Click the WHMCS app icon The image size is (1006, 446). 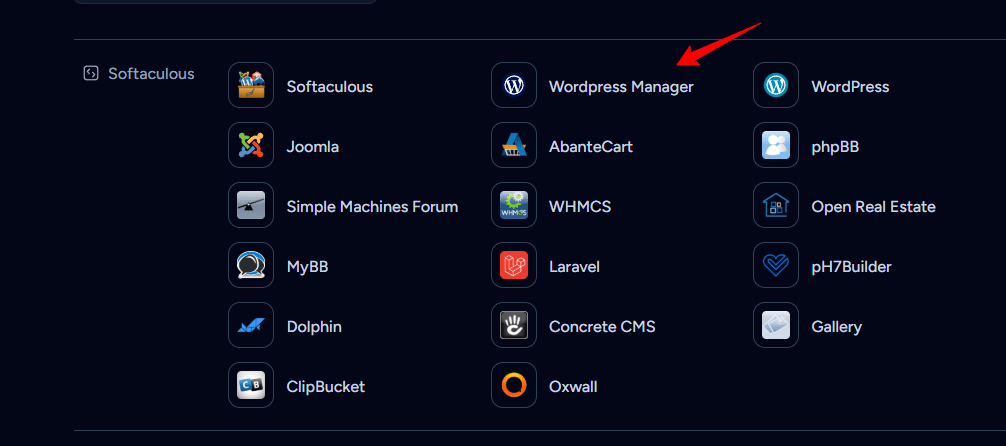[x=514, y=206]
